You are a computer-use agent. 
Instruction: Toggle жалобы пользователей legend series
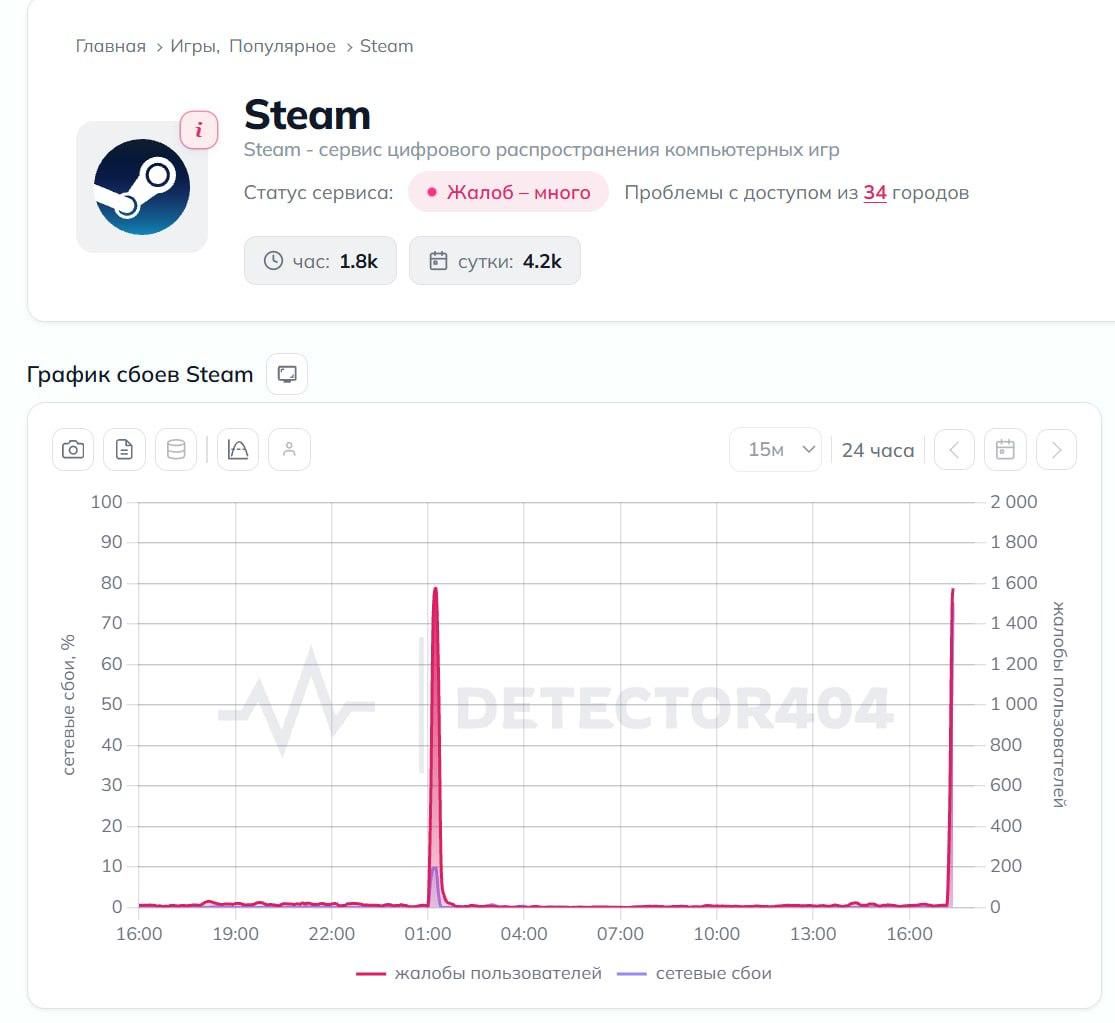point(479,973)
